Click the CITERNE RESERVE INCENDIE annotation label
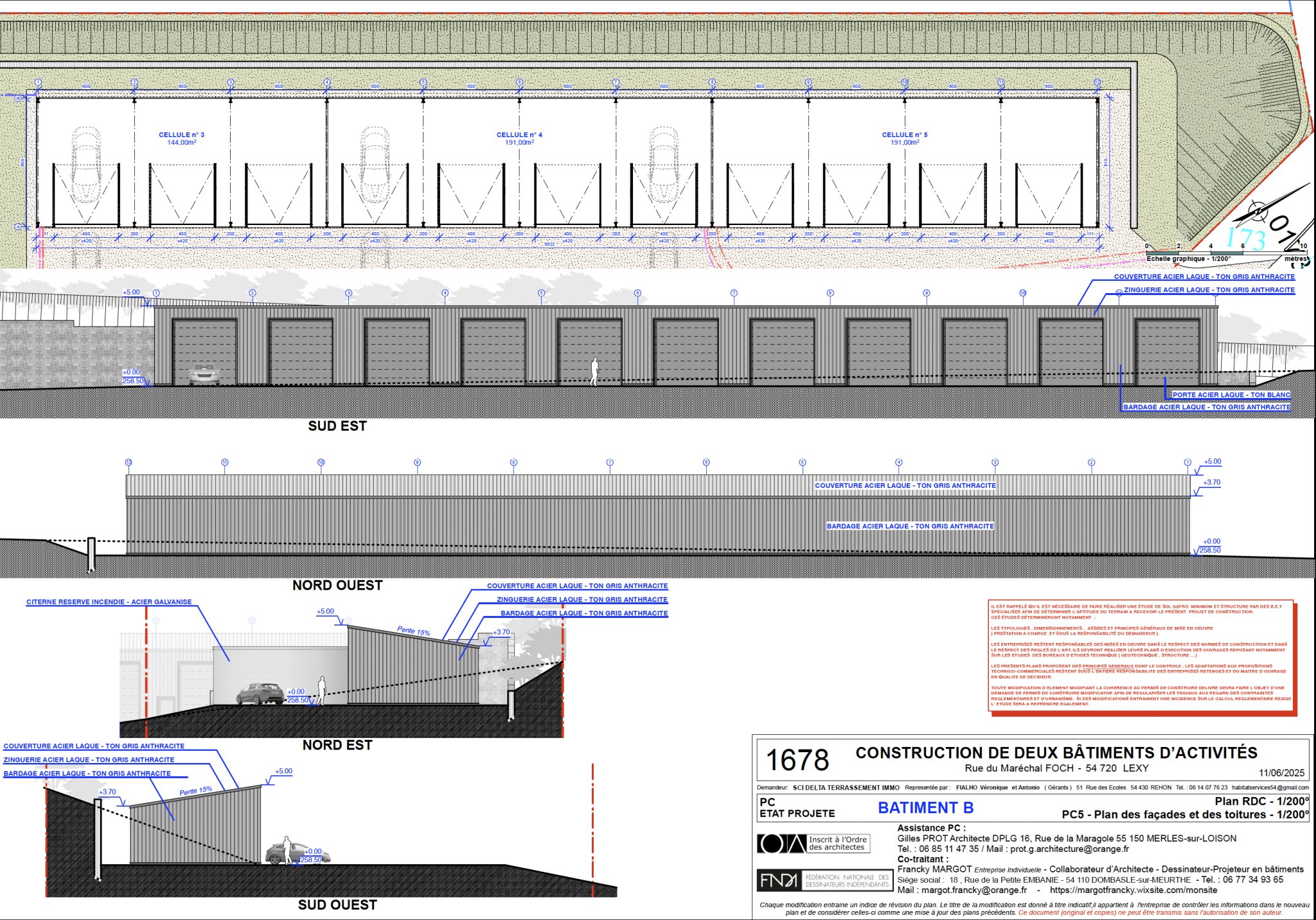 (109, 602)
